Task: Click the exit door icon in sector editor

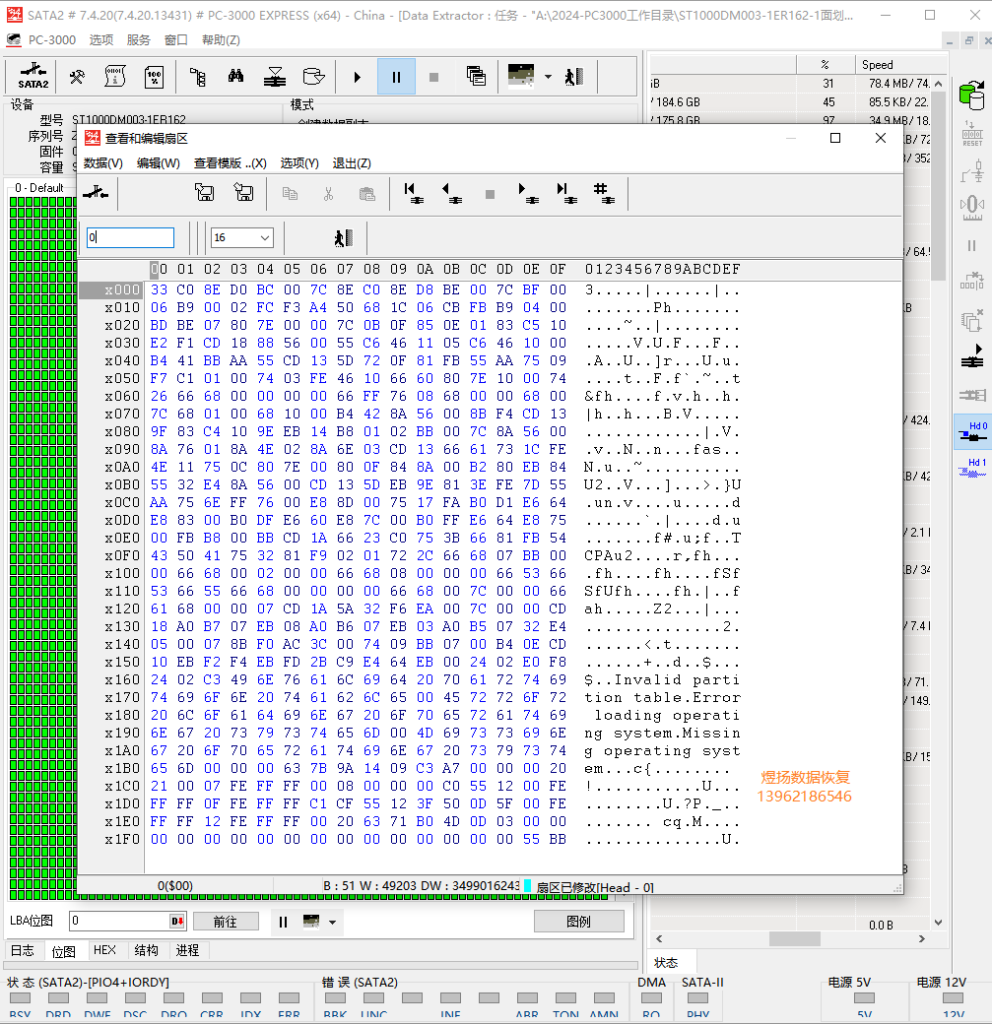Action: point(344,238)
